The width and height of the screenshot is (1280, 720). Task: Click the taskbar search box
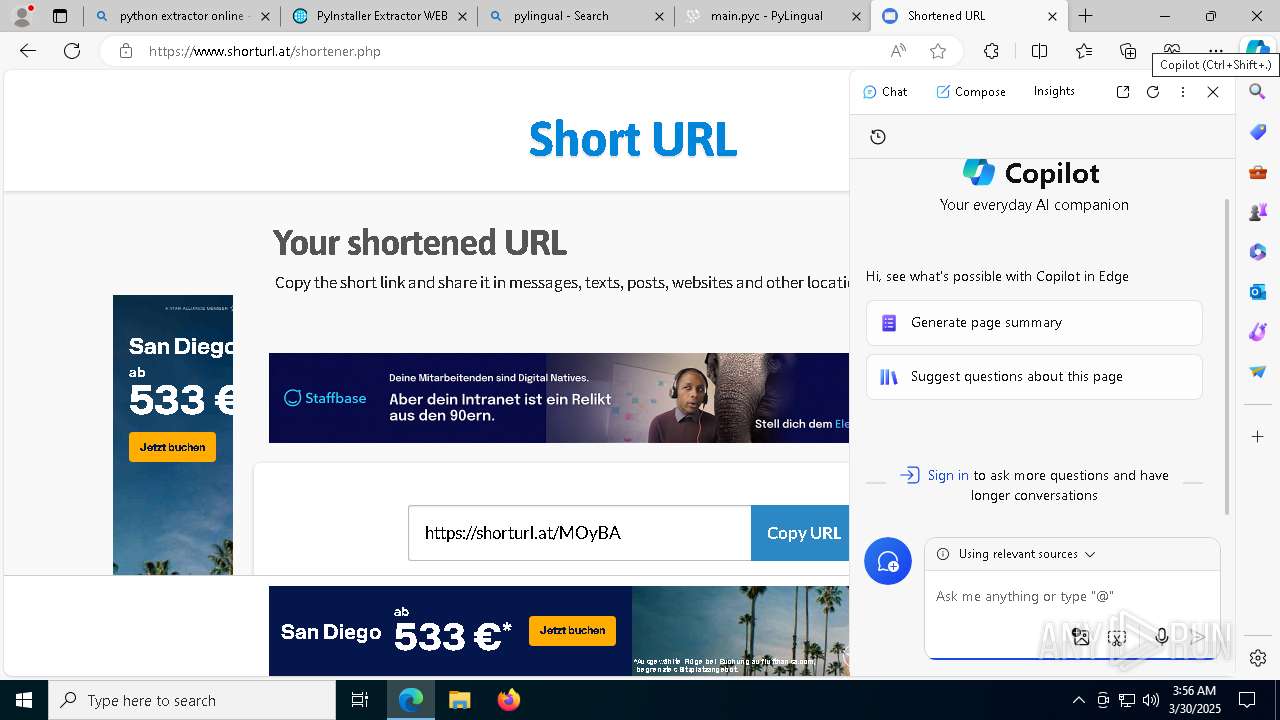point(192,700)
